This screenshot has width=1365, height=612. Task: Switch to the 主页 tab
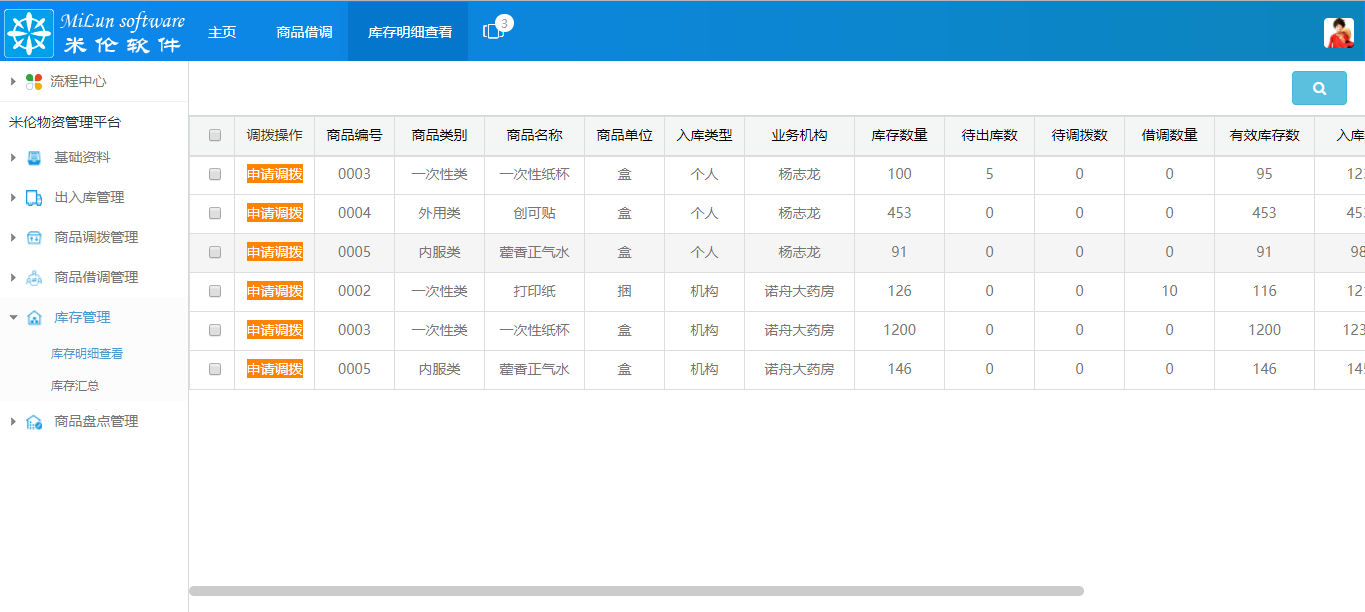click(221, 31)
